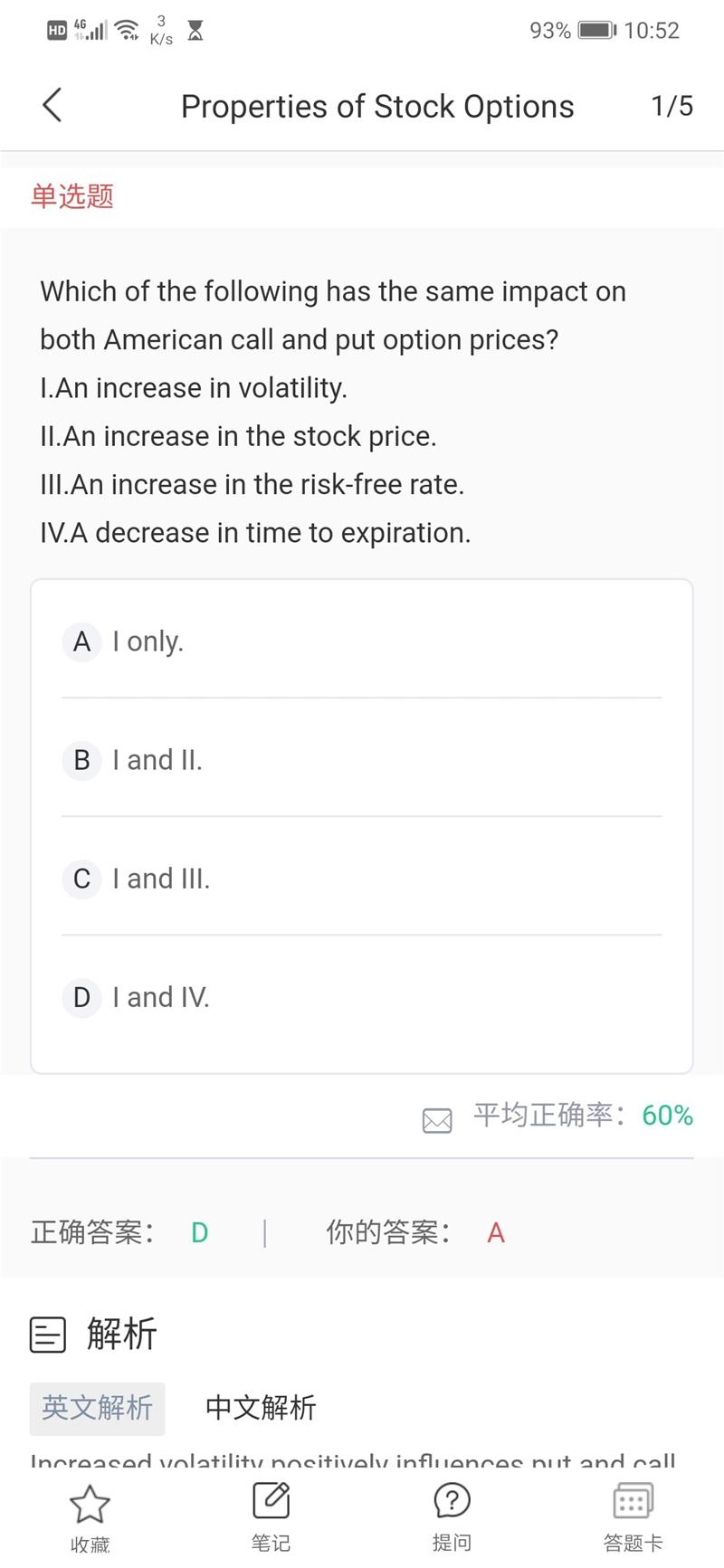Tap the analysis document icon
Viewport: 724px width, 1568px height.
[48, 1335]
